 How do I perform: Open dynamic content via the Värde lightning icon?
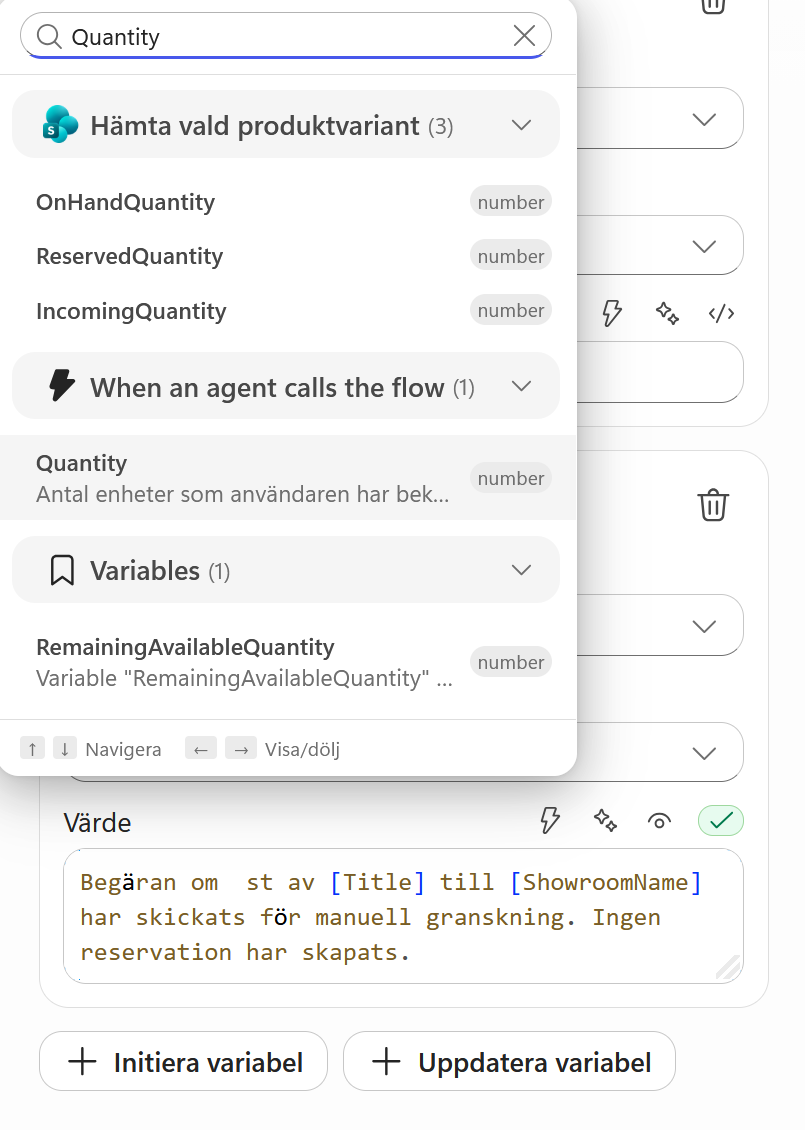[x=550, y=820]
